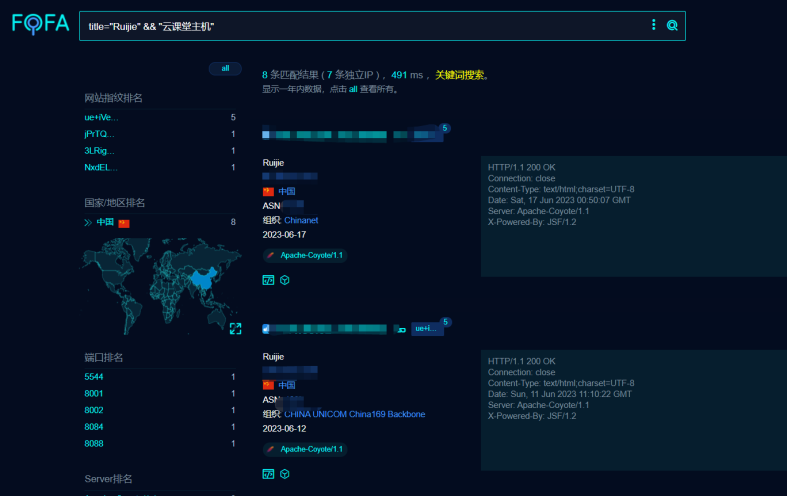This screenshot has height=496, width=787.
Task: Open the three-dot search options menu
Action: [x=653, y=25]
